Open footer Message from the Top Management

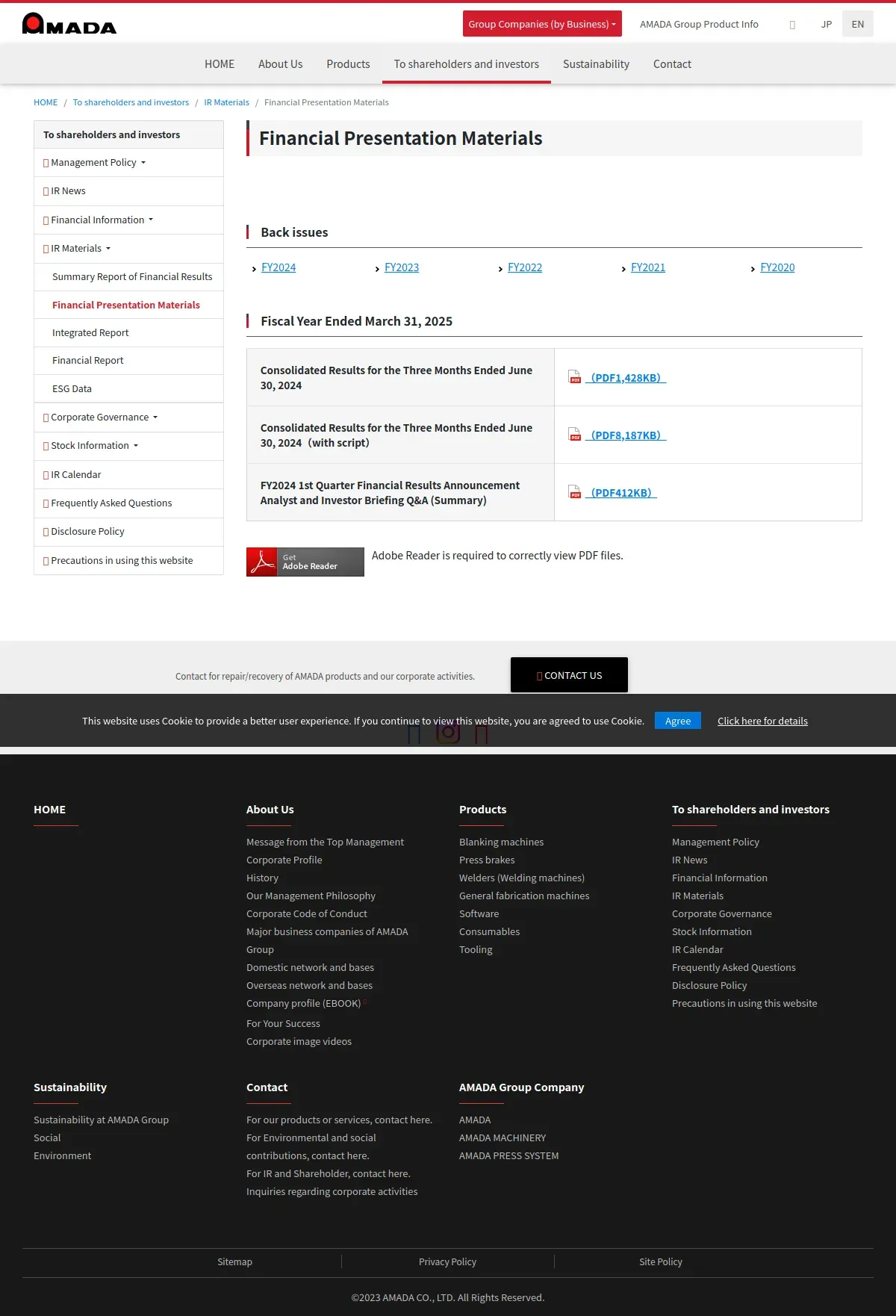(325, 842)
